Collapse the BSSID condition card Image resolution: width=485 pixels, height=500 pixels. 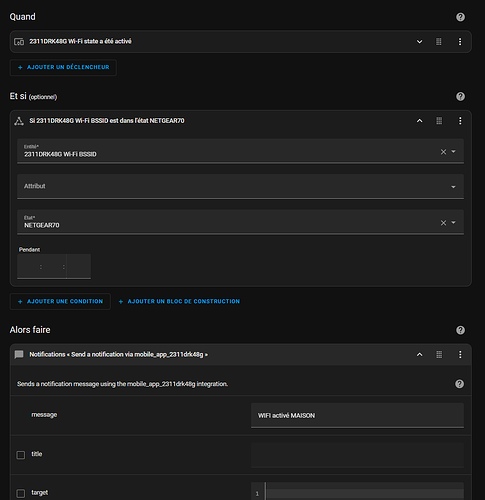click(420, 121)
